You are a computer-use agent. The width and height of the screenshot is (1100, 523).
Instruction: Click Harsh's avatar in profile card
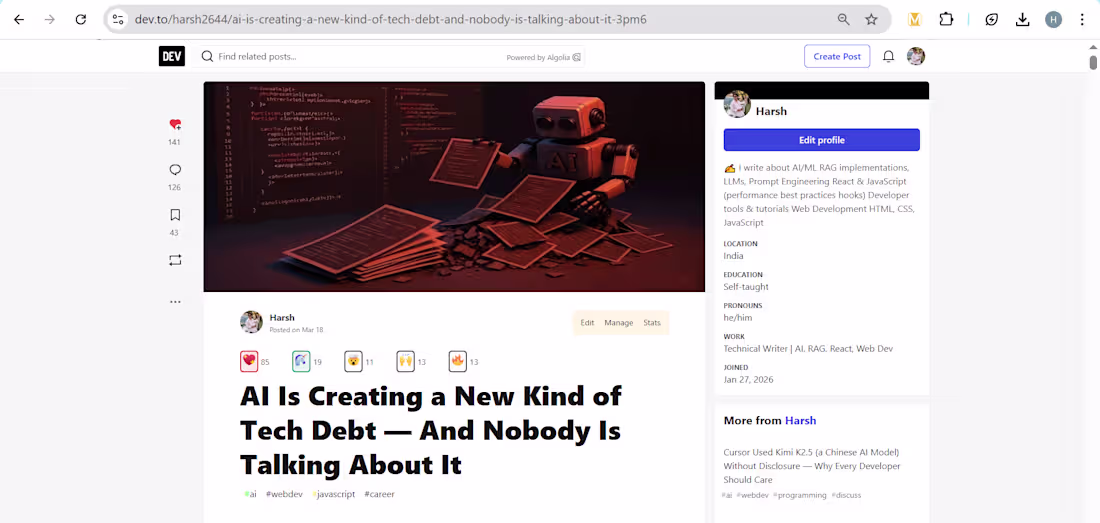tap(737, 104)
